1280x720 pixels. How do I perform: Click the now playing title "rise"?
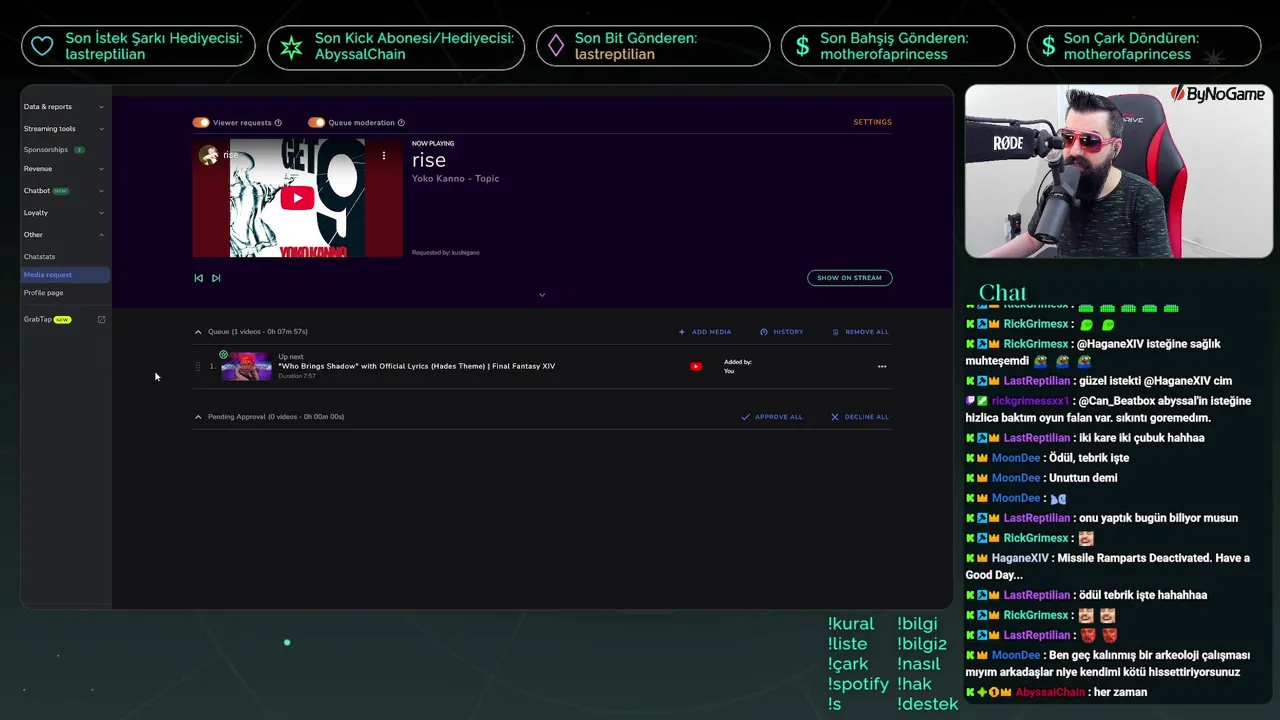click(429, 160)
